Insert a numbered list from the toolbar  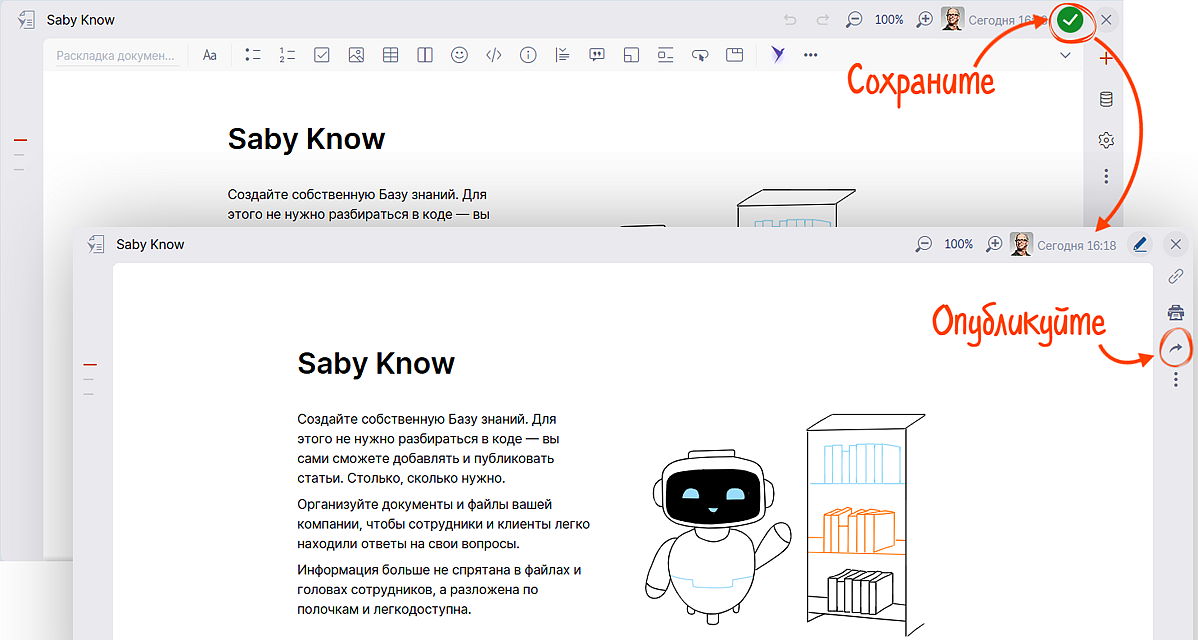pos(287,55)
